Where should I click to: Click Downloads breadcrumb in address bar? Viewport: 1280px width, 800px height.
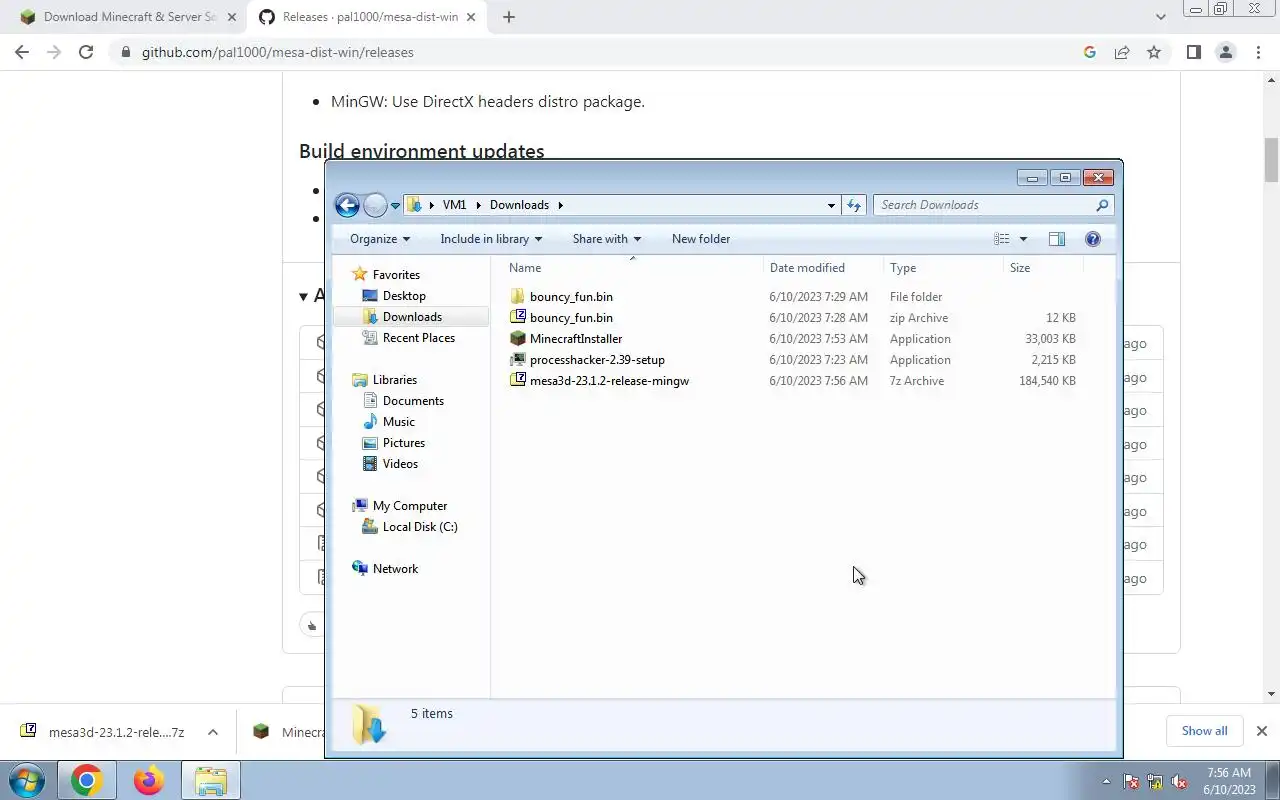(519, 205)
